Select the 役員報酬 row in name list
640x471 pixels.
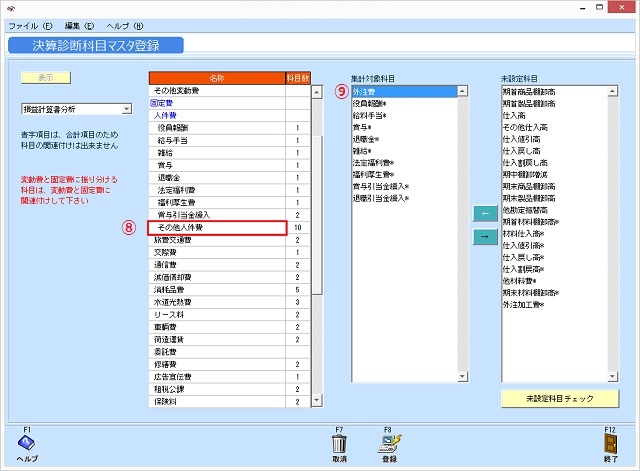(230, 128)
